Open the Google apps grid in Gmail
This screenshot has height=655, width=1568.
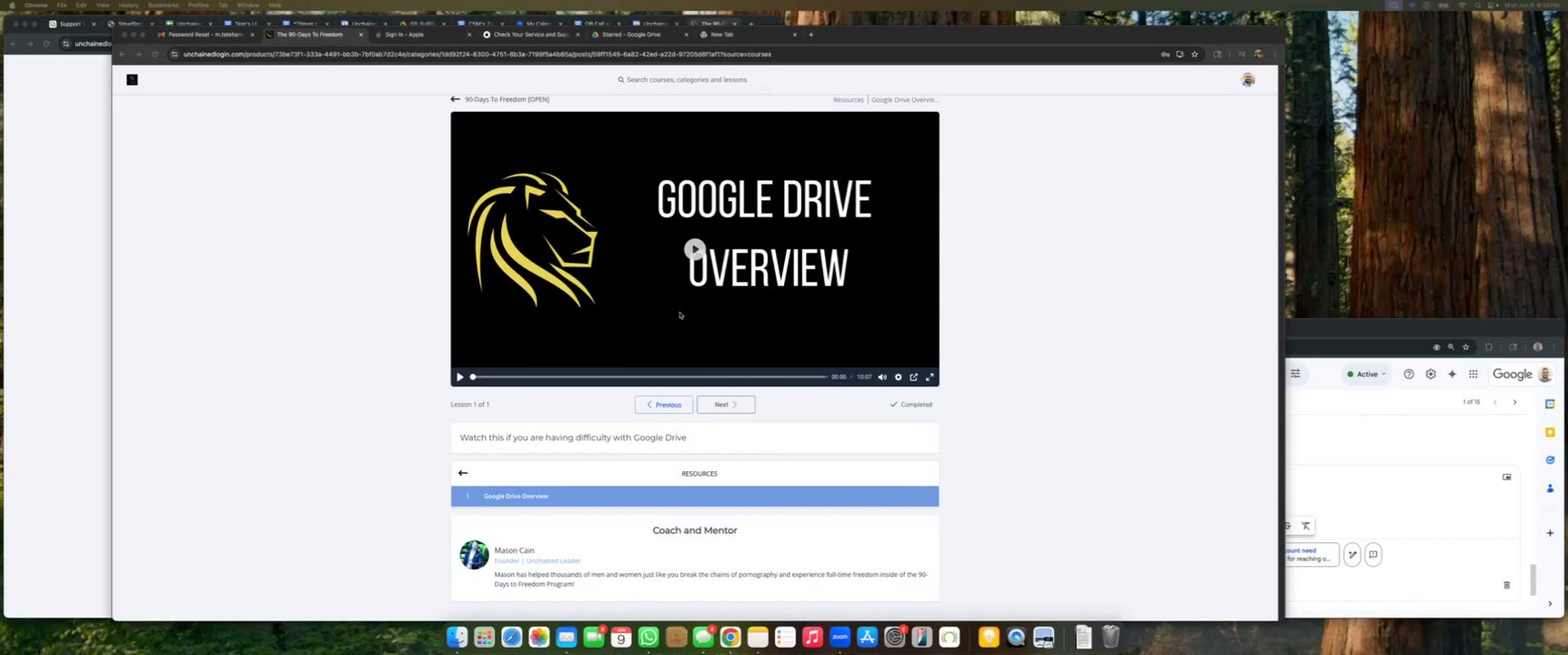(1473, 374)
